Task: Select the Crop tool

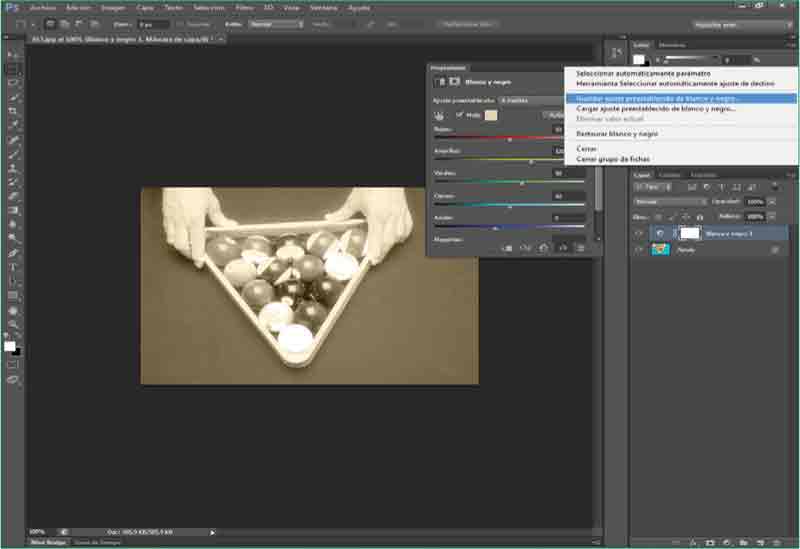Action: pyautogui.click(x=13, y=111)
